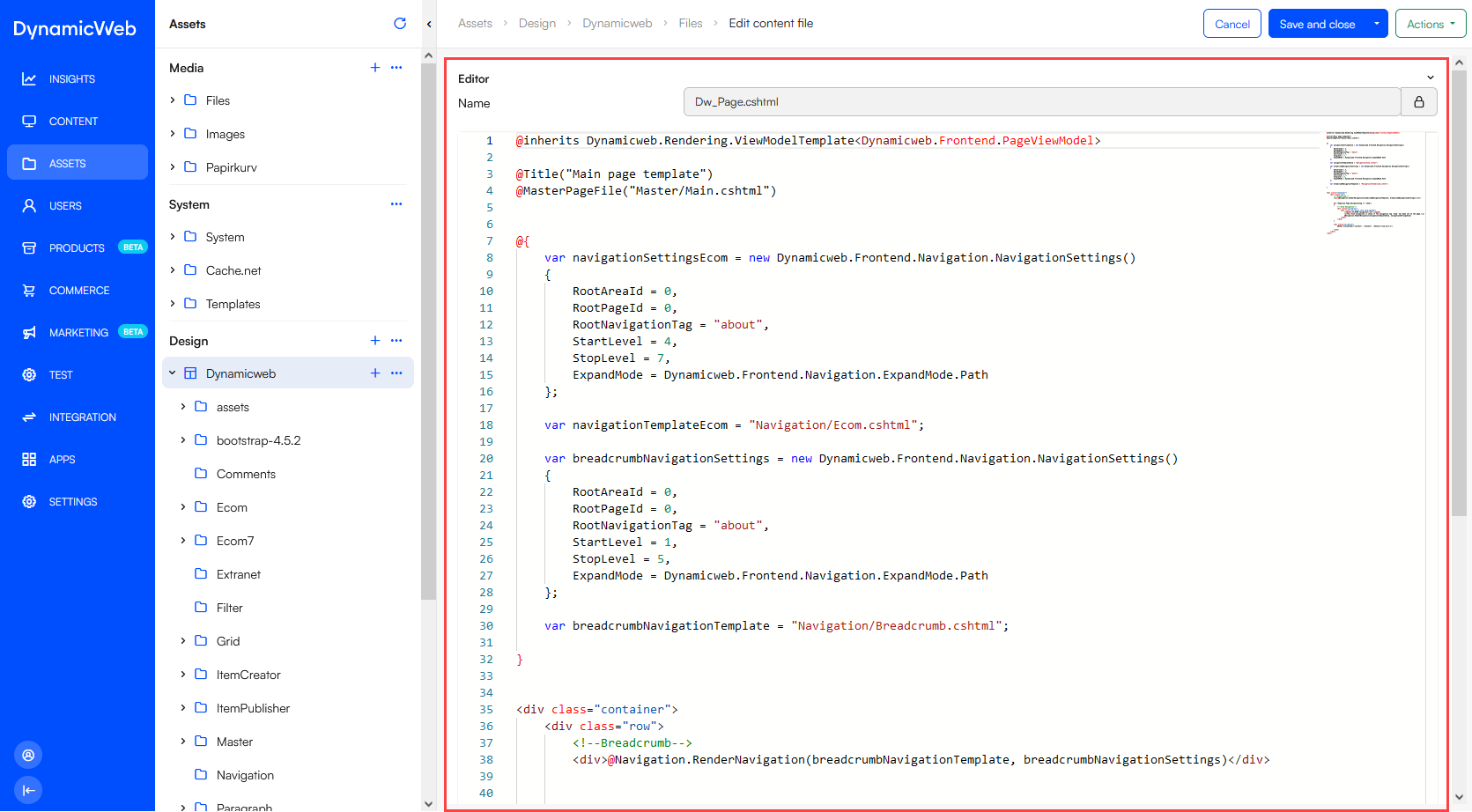Image resolution: width=1472 pixels, height=812 pixels.
Task: Go to Assets breadcrumb
Action: [x=475, y=24]
